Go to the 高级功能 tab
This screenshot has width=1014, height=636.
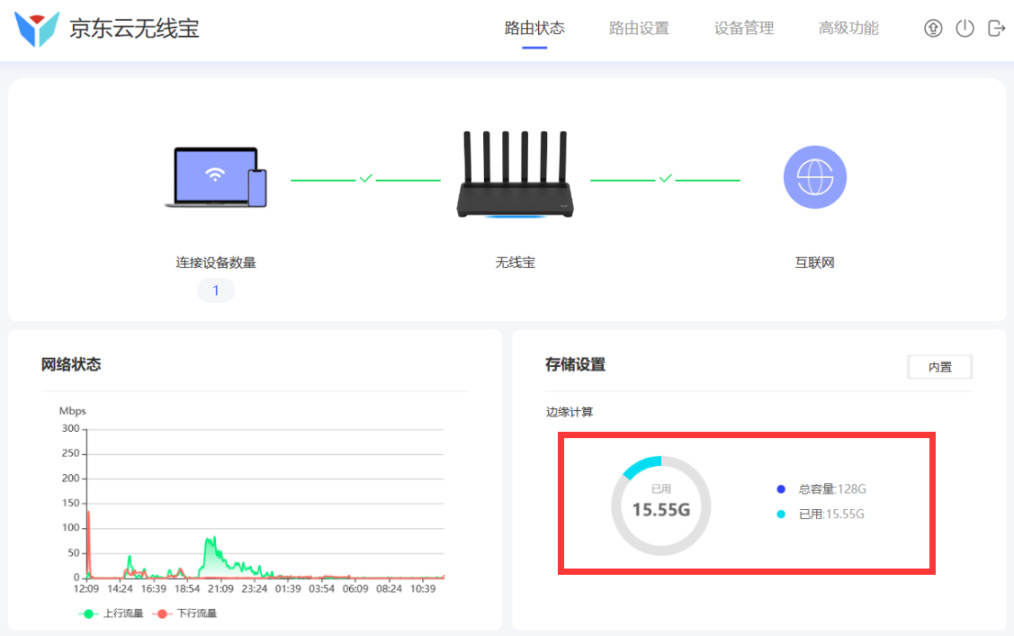click(x=848, y=28)
